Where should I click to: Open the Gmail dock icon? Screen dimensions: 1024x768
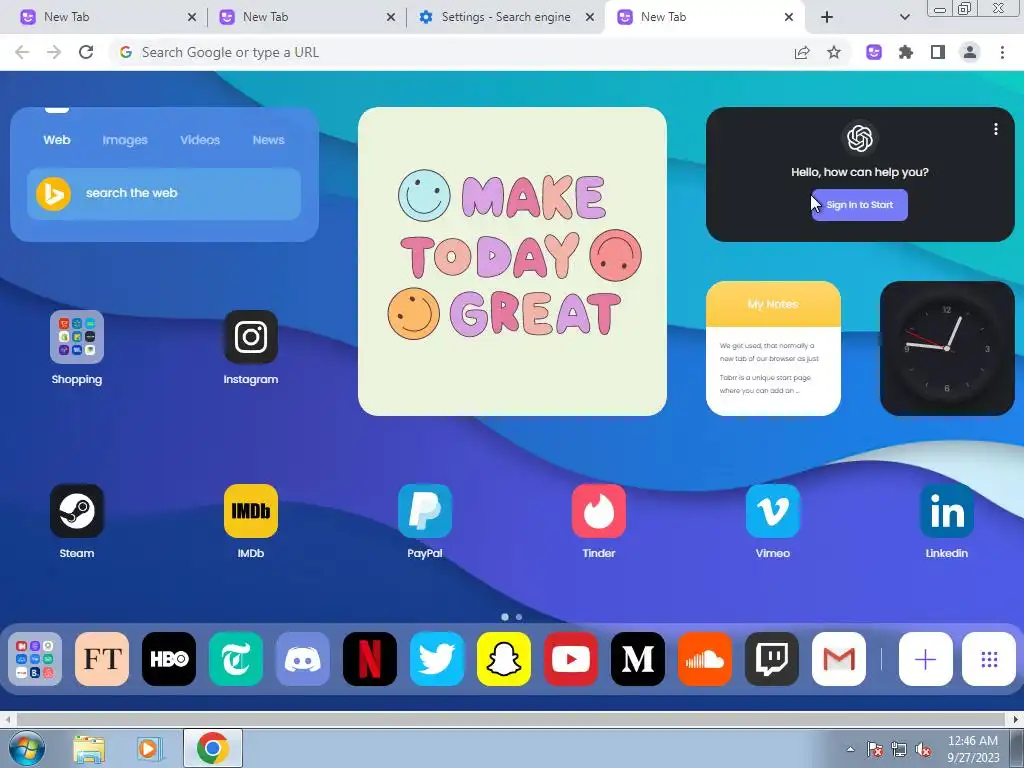point(839,659)
